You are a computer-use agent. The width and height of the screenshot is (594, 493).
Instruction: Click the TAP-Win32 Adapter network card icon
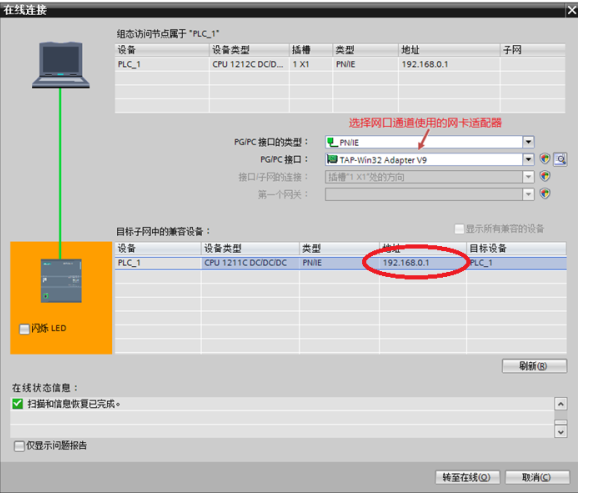332,160
